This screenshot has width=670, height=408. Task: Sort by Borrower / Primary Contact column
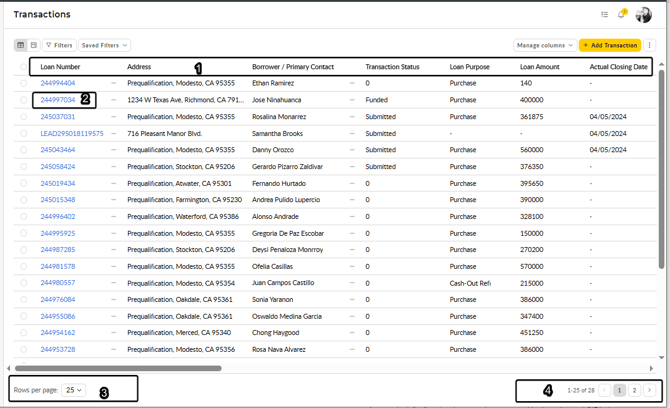[293, 67]
